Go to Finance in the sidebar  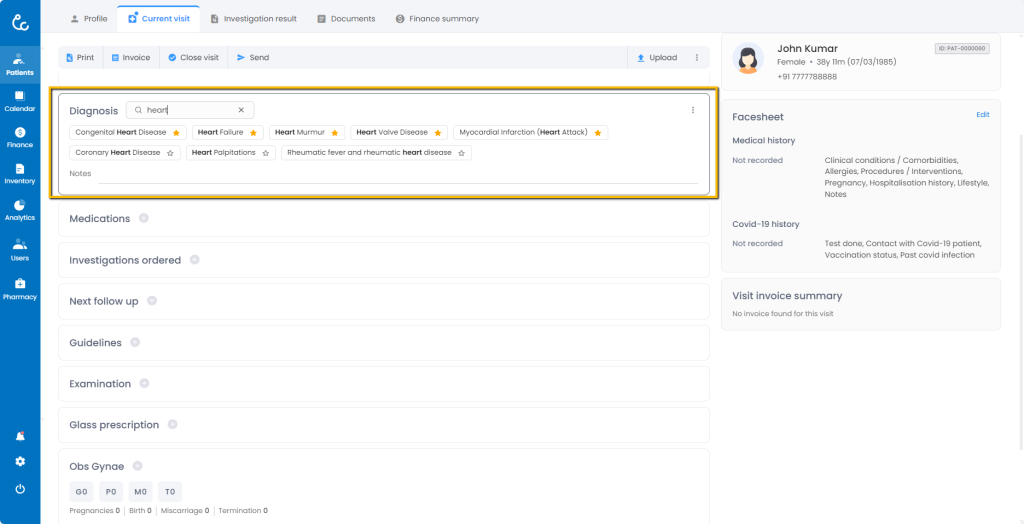point(19,137)
